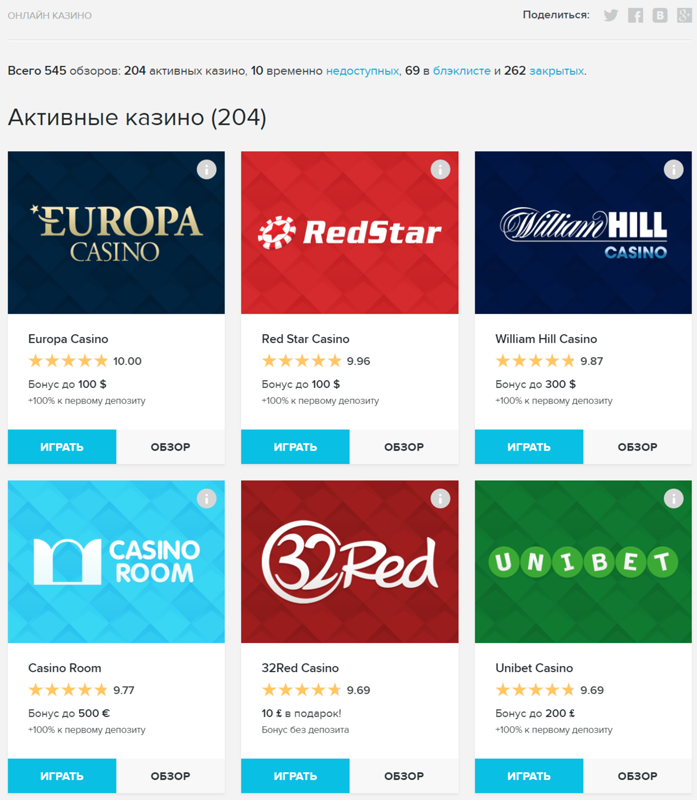Click the William Hill Casino title text
Screen dimensions: 697x800
tap(546, 339)
